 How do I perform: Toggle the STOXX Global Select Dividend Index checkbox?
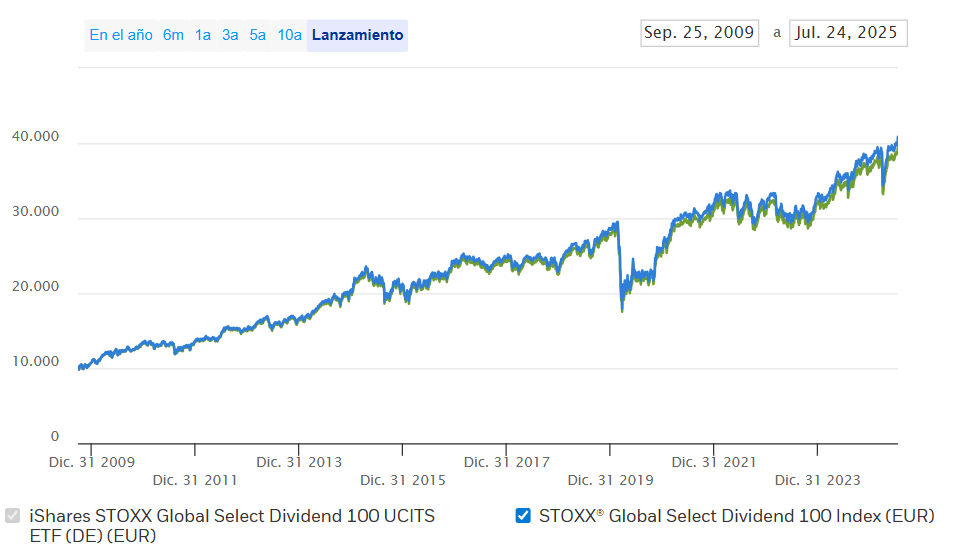pyautogui.click(x=523, y=516)
